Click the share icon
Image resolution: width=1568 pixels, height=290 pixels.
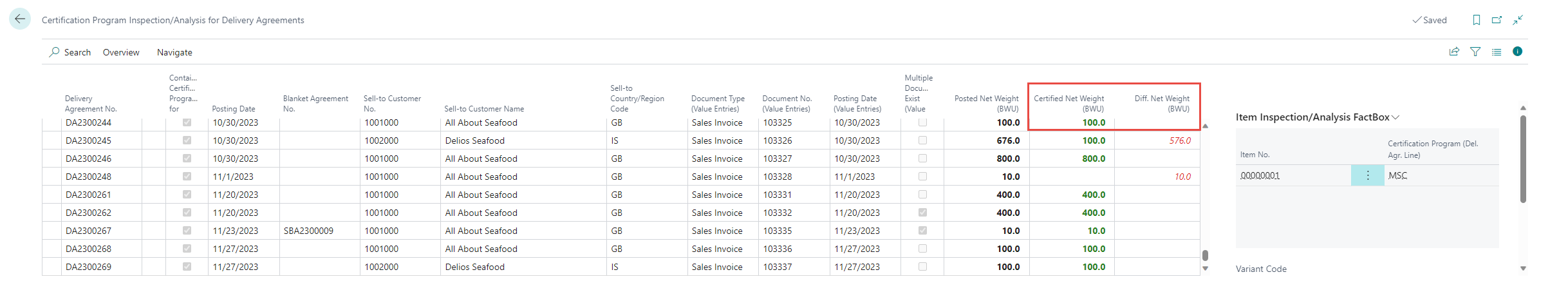click(1454, 52)
